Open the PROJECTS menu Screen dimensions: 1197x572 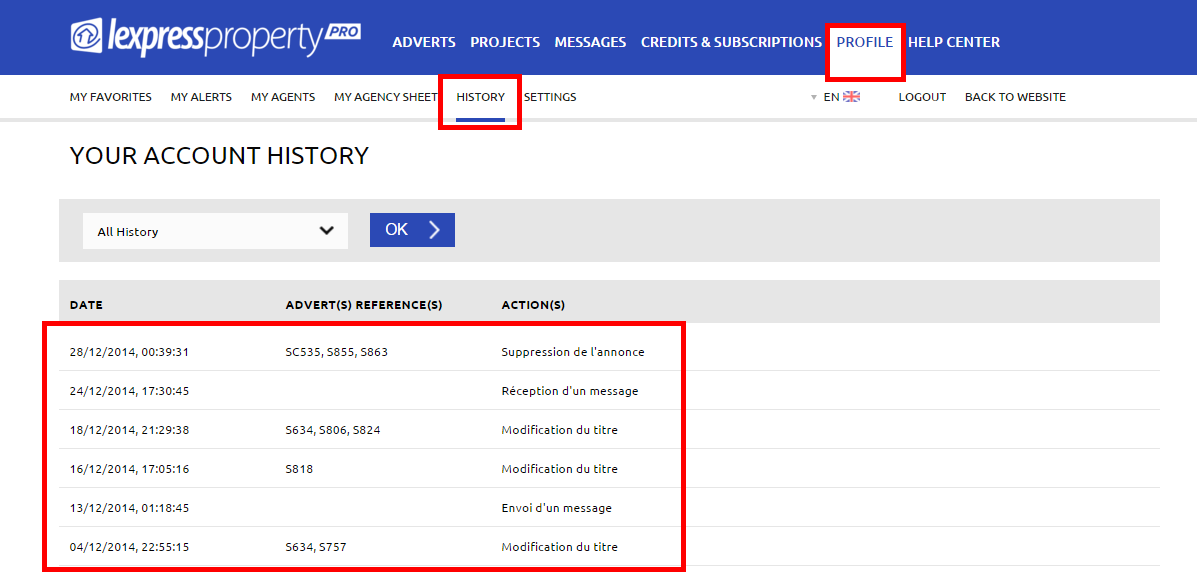pyautogui.click(x=505, y=42)
